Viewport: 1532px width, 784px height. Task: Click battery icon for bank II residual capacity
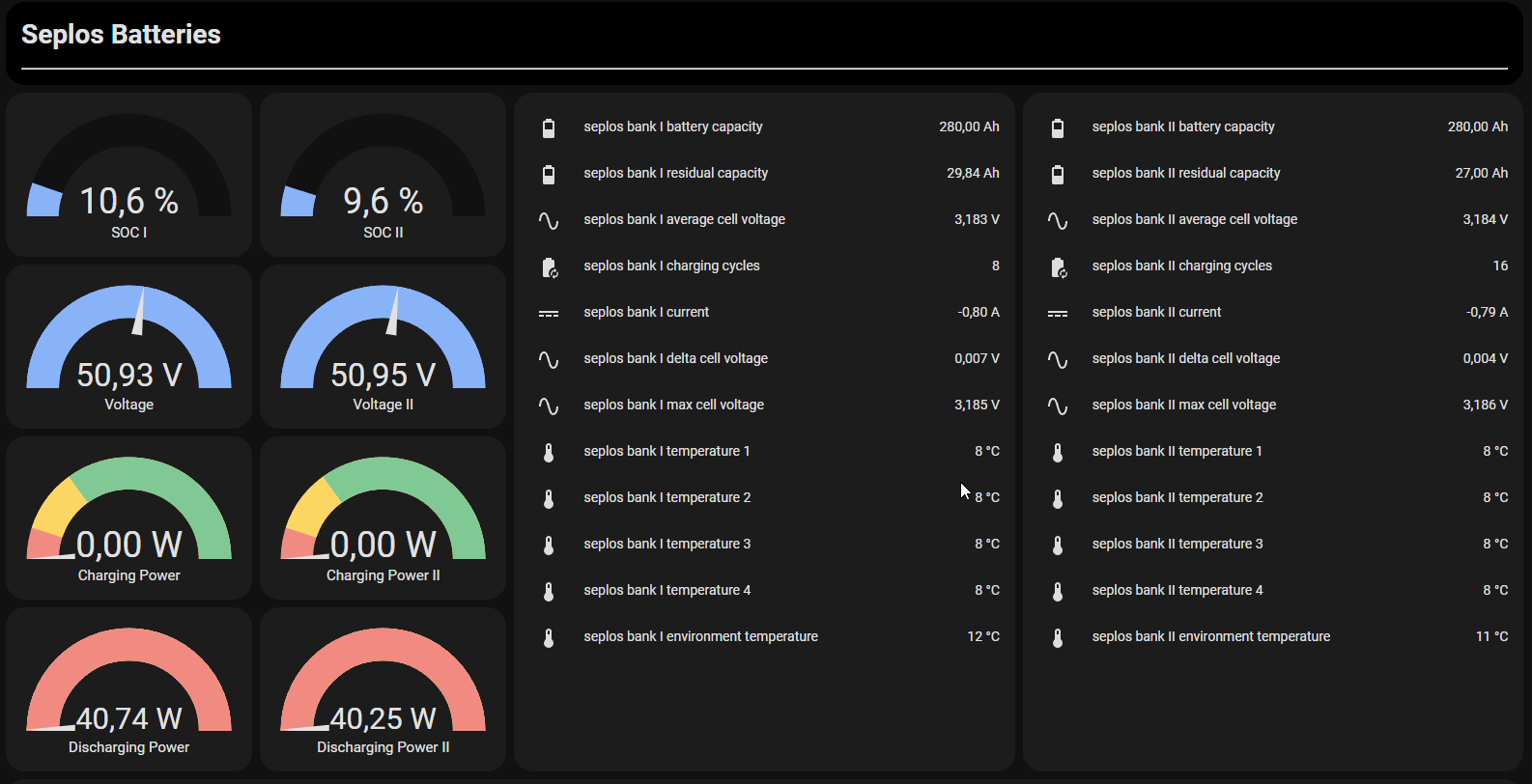point(1058,174)
